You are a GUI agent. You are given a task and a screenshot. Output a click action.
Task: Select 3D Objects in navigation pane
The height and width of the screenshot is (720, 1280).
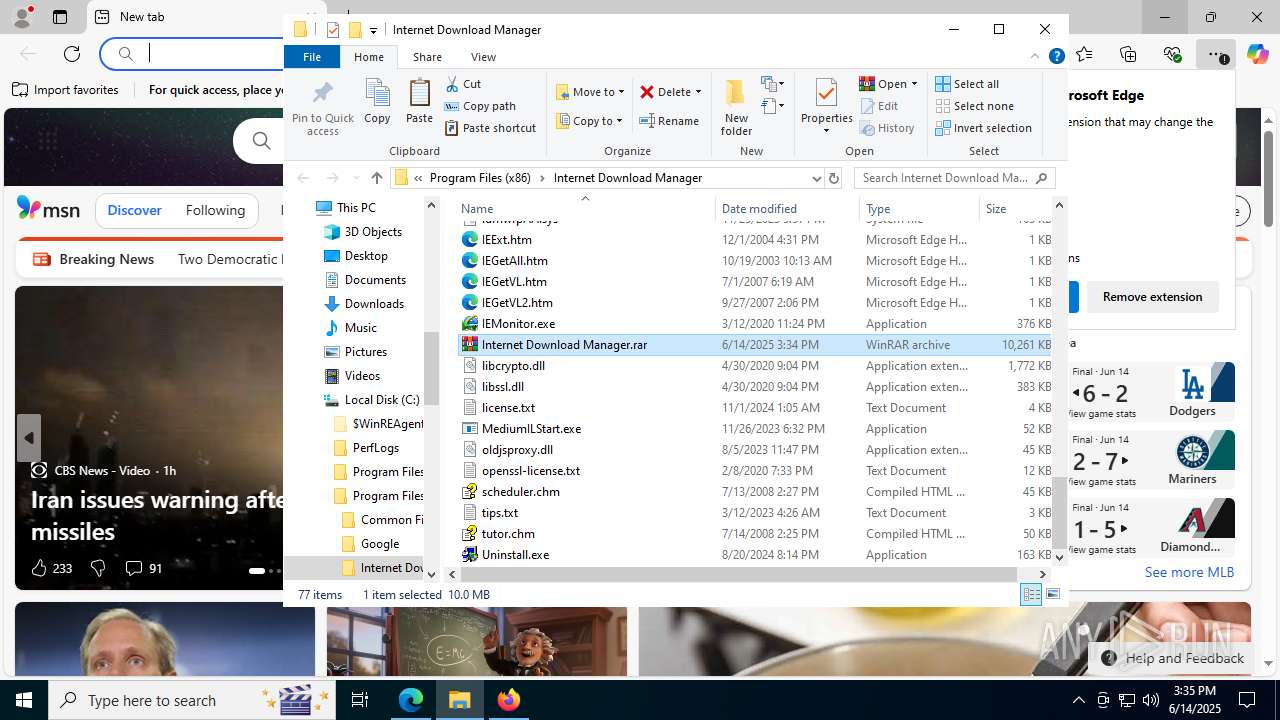tap(373, 232)
